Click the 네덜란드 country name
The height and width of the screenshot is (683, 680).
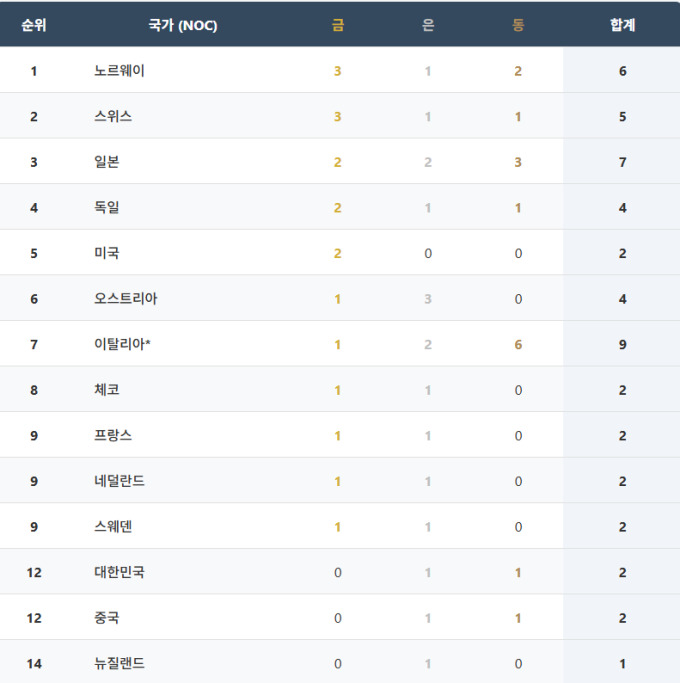pyautogui.click(x=120, y=481)
